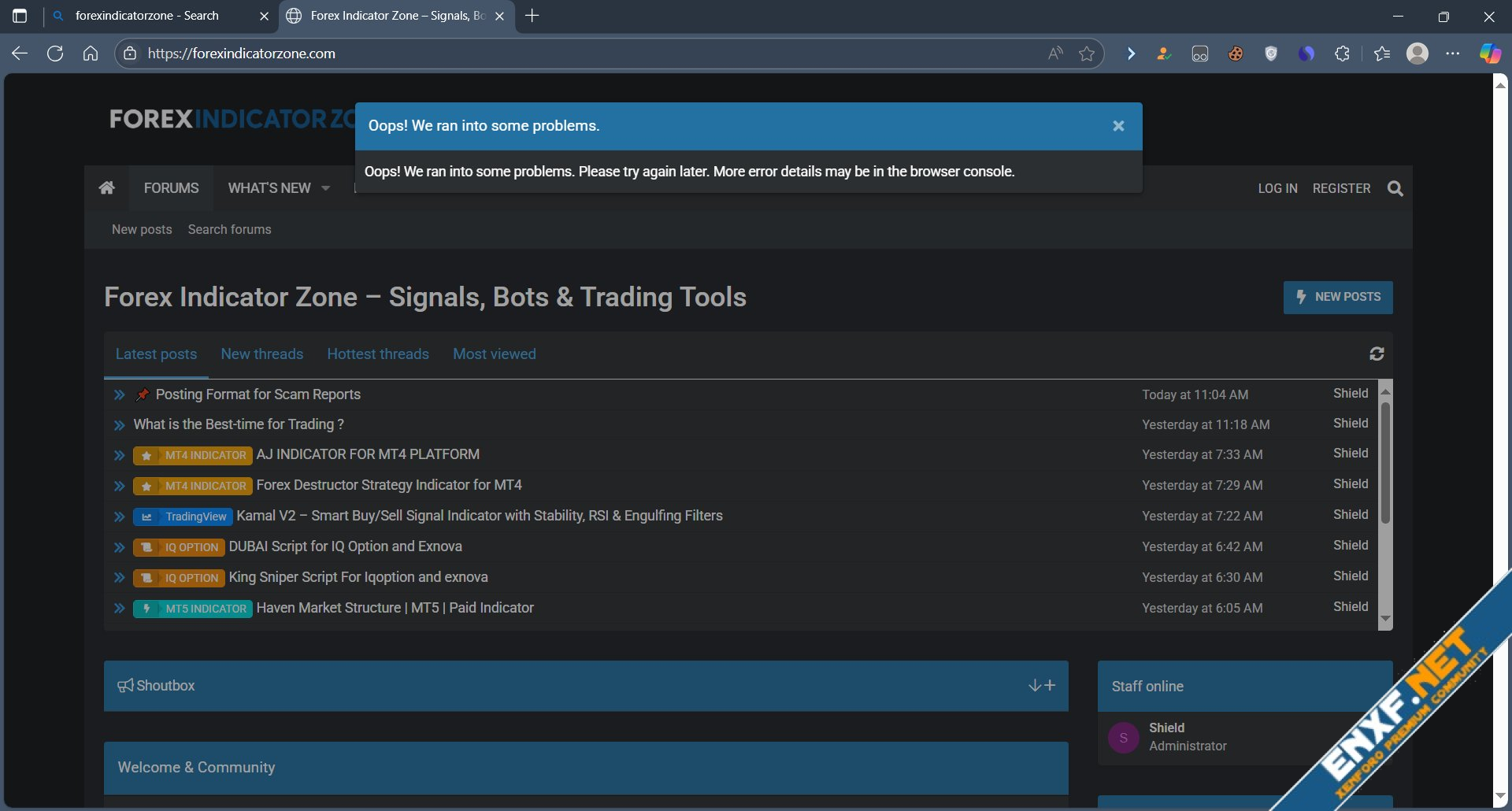Open the Forums menu item
The image size is (1512, 811).
pyautogui.click(x=172, y=188)
